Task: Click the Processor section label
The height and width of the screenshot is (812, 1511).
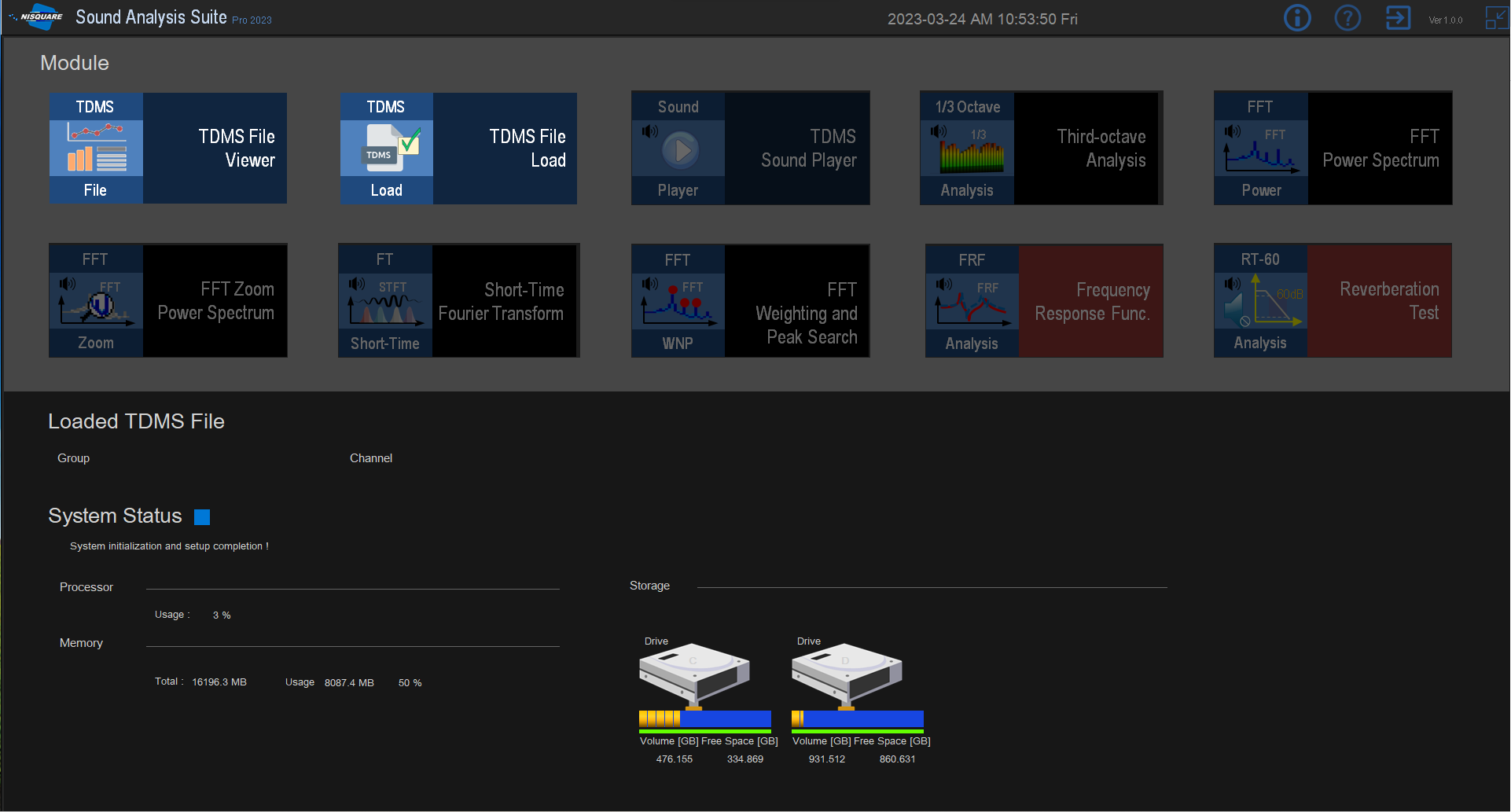Action: point(86,587)
